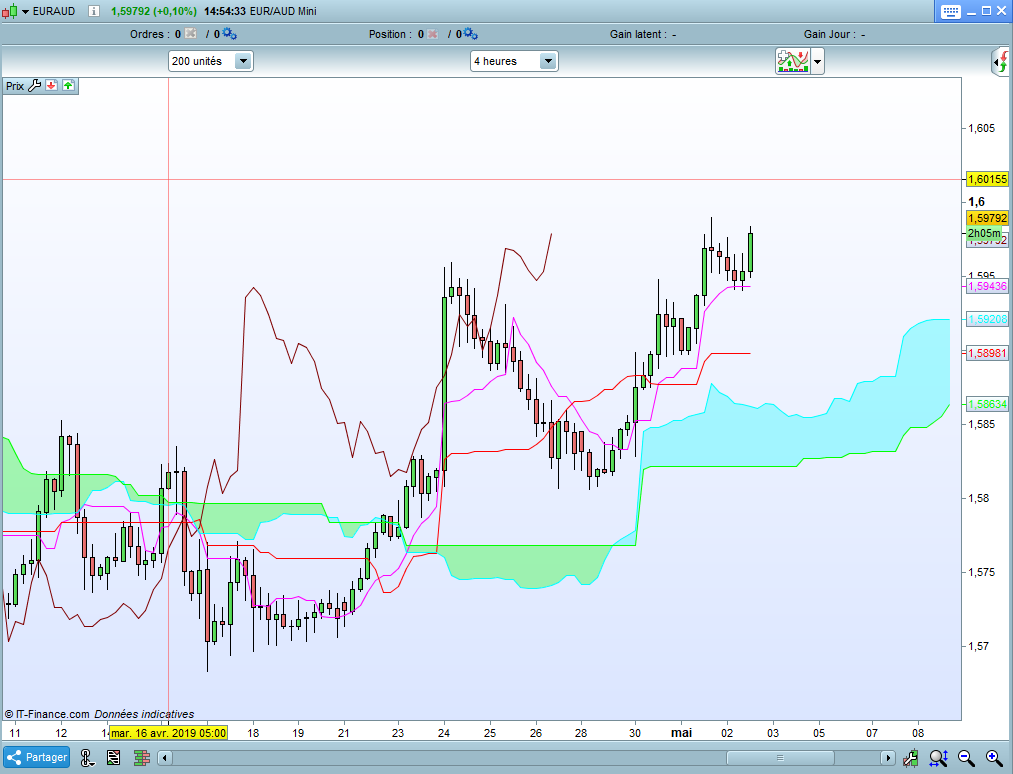Zoom out with the minus magnifier
The image size is (1013, 774).
(966, 757)
